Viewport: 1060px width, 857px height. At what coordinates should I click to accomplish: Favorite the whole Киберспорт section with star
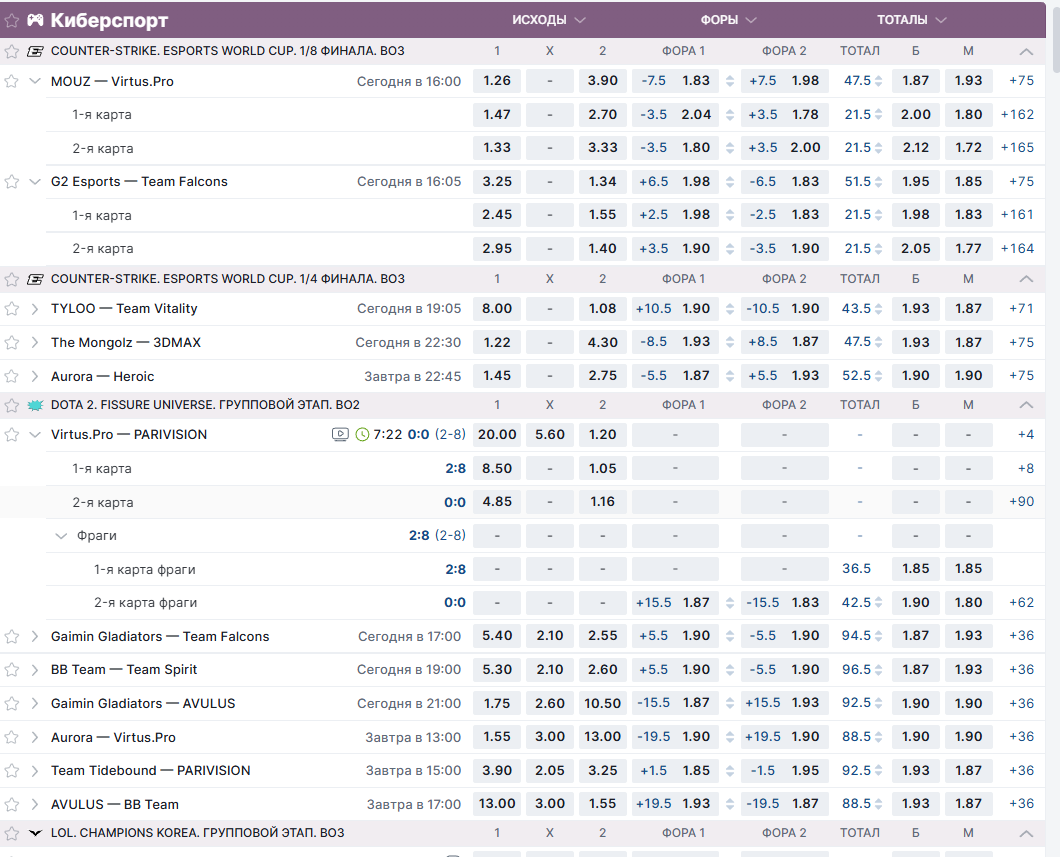tap(12, 21)
